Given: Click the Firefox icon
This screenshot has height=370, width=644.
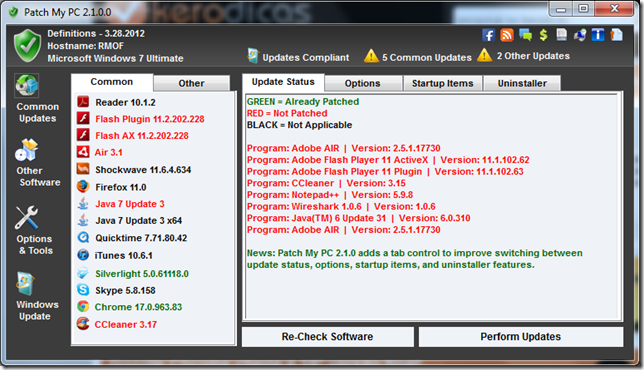Looking at the screenshot, I should coord(83,186).
